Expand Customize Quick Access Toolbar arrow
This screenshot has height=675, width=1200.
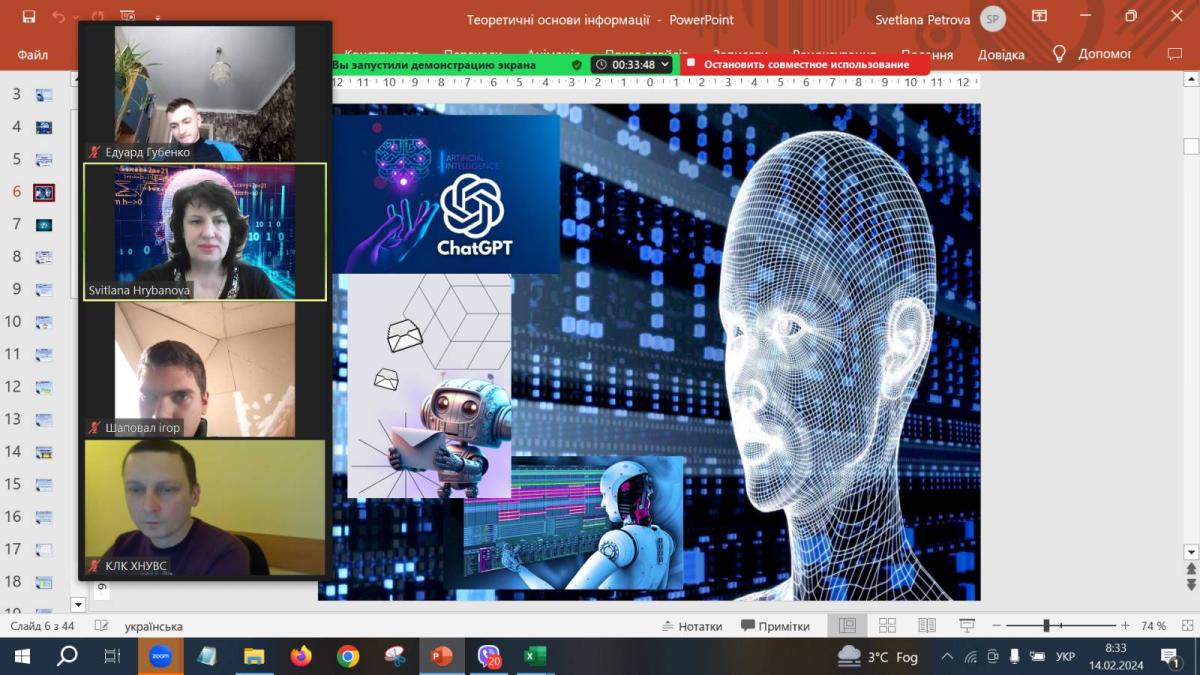tap(157, 18)
